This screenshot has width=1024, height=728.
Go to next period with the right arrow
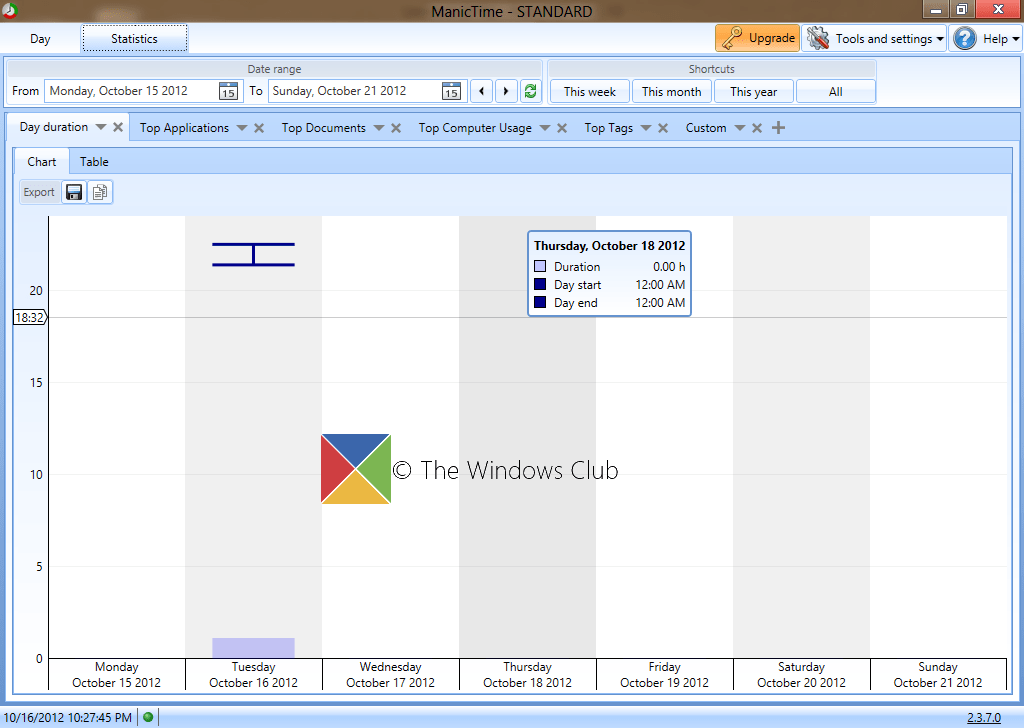[506, 91]
